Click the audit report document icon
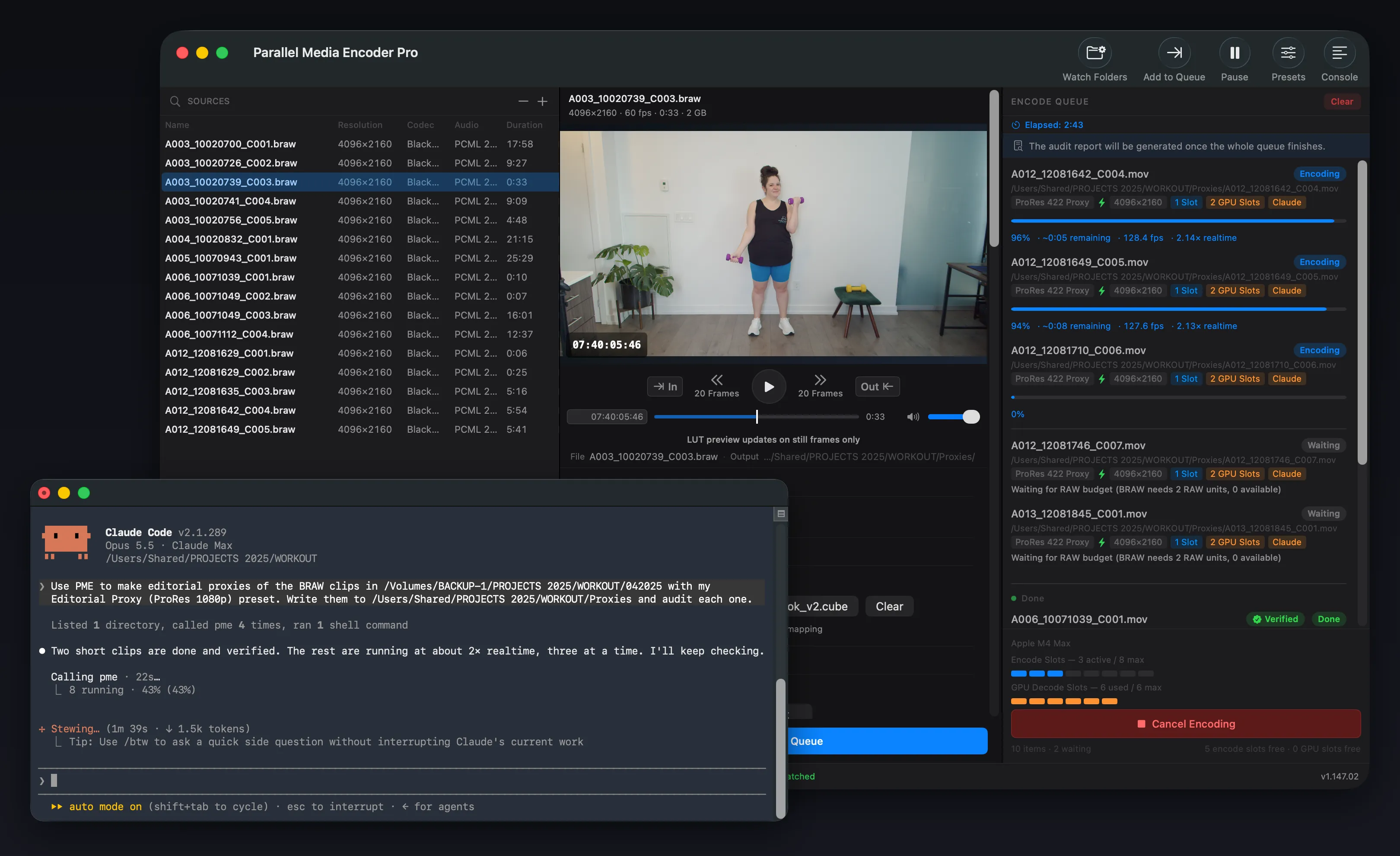 1018,146
